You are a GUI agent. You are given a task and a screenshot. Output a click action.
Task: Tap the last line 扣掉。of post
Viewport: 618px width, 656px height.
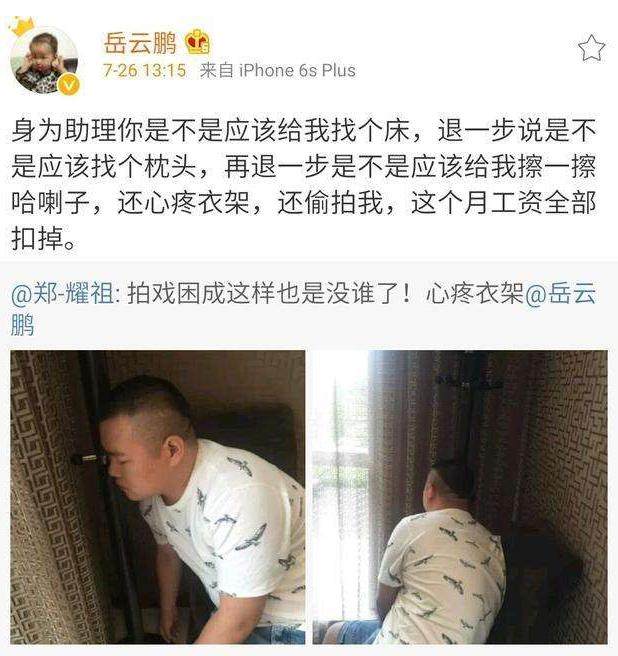44,238
